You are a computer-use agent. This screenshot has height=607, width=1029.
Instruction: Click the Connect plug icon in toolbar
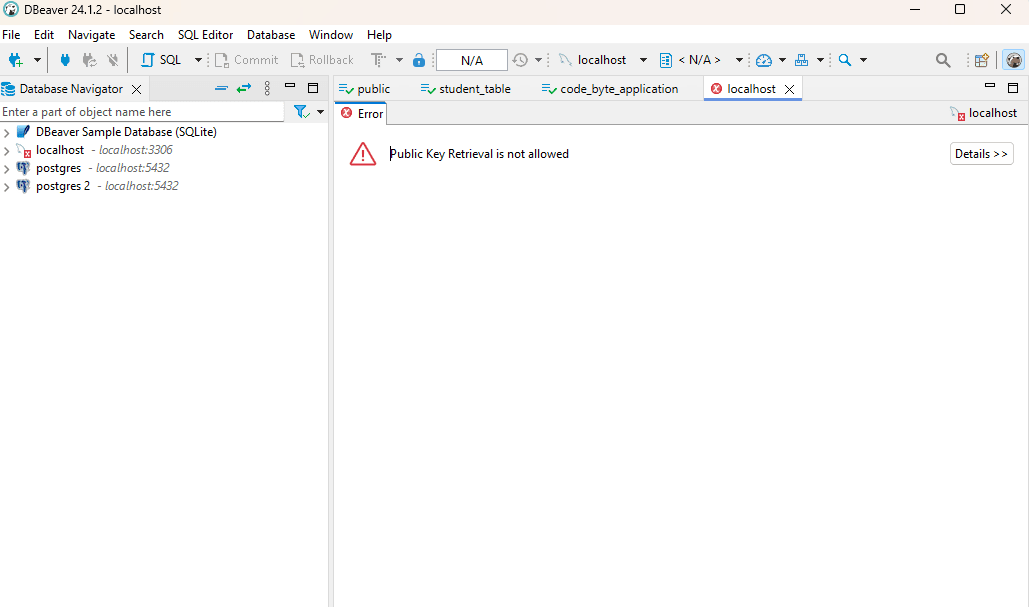tap(65, 60)
